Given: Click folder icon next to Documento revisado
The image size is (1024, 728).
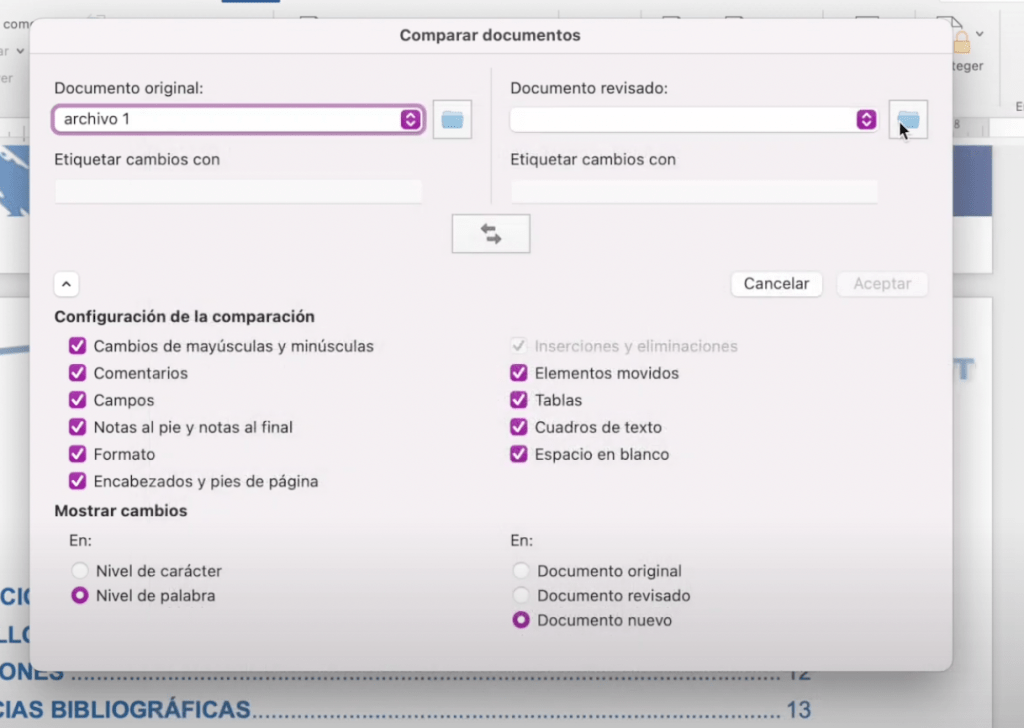Looking at the screenshot, I should [907, 120].
